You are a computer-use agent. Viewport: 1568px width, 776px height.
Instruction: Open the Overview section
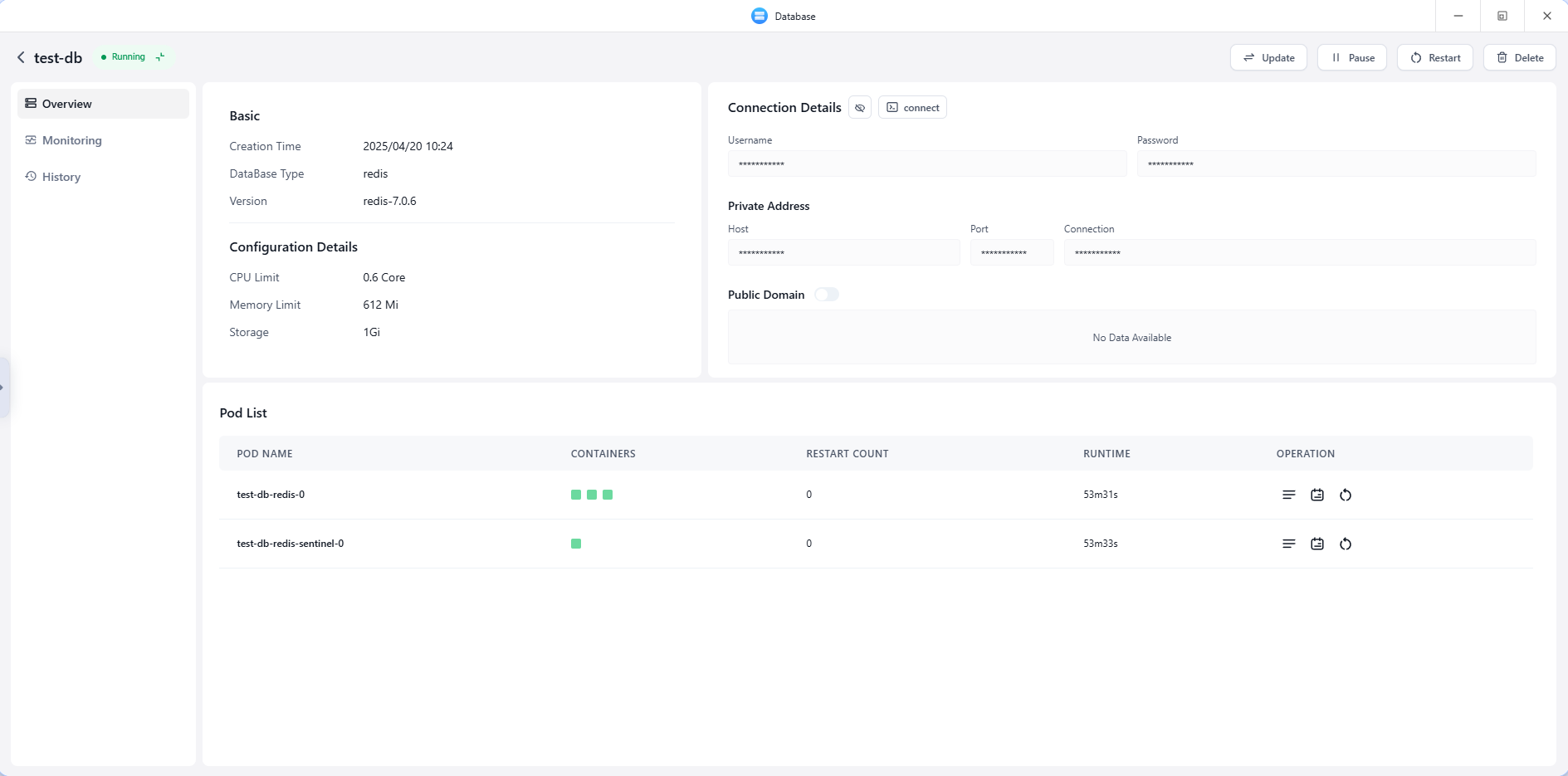coord(103,104)
